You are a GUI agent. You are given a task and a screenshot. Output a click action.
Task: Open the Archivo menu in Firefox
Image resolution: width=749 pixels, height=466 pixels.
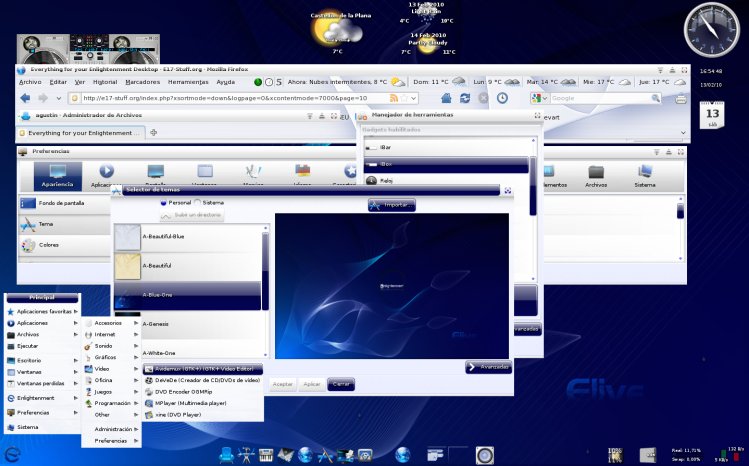click(x=30, y=82)
